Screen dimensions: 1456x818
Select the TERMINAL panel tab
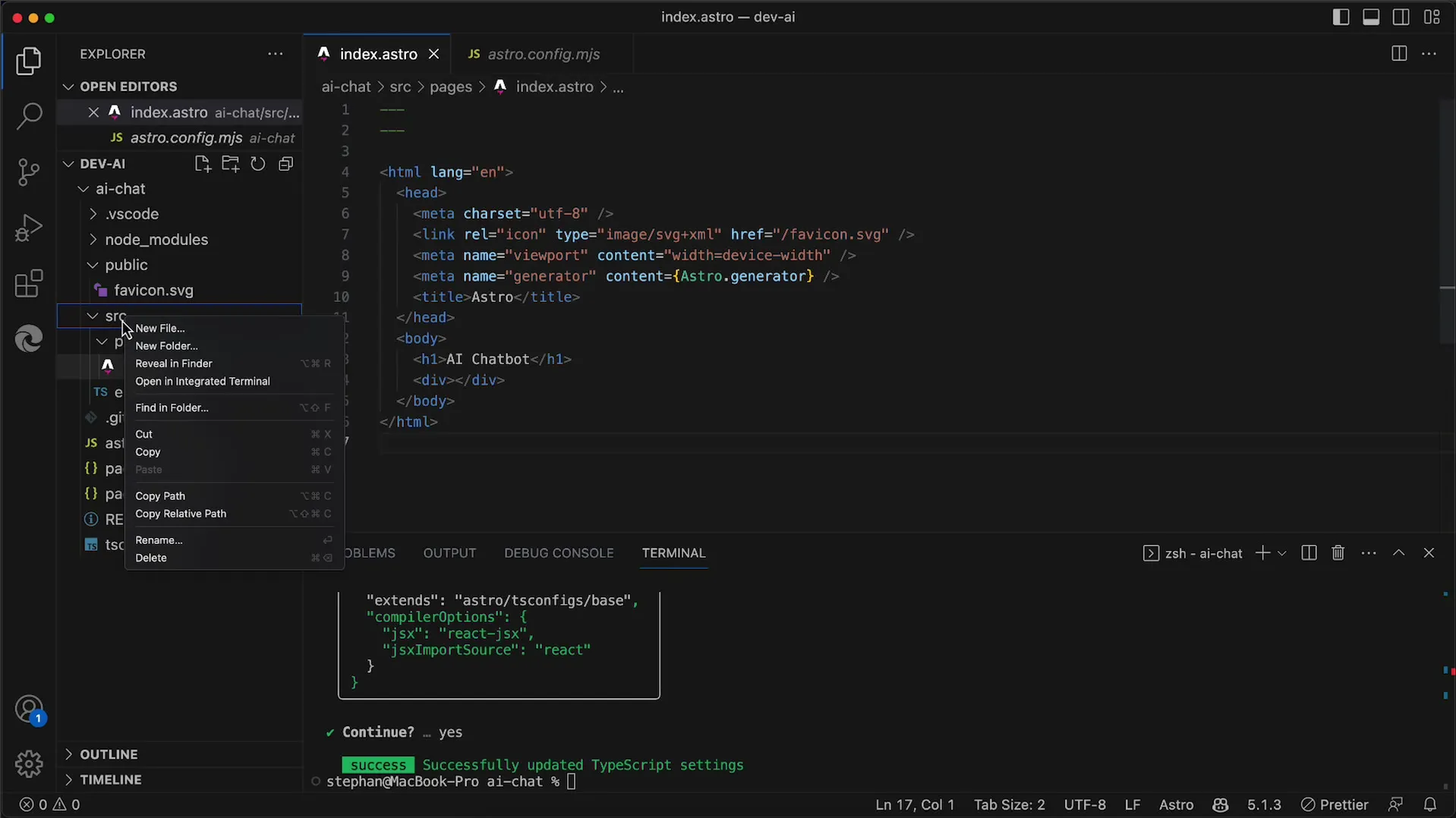(x=673, y=553)
